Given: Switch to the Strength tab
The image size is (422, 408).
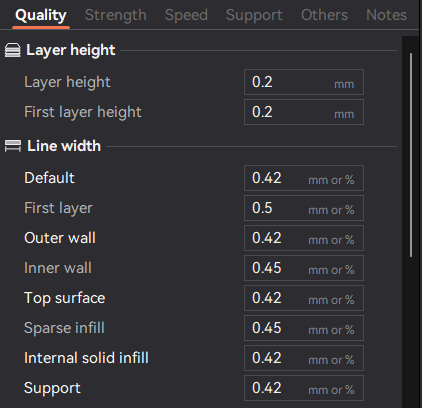Looking at the screenshot, I should [x=116, y=15].
